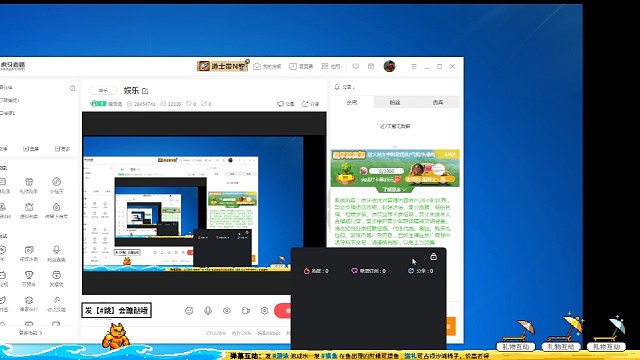640x360 pixels.
Task: Click the 发【#跳】 caption box
Action: point(117,310)
